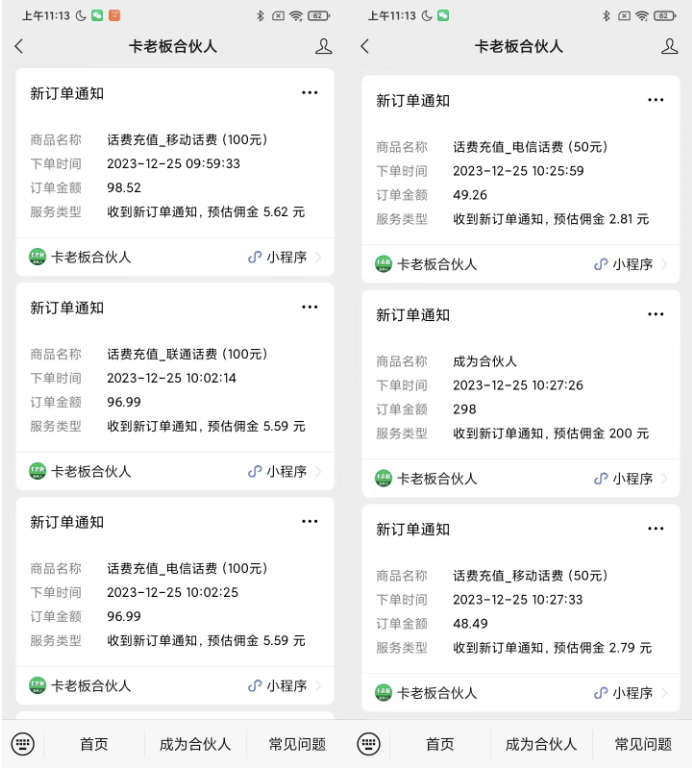Open 小程序 link on 电信话费 (100元) card
Screen dimensions: 692x770
(x=278, y=686)
